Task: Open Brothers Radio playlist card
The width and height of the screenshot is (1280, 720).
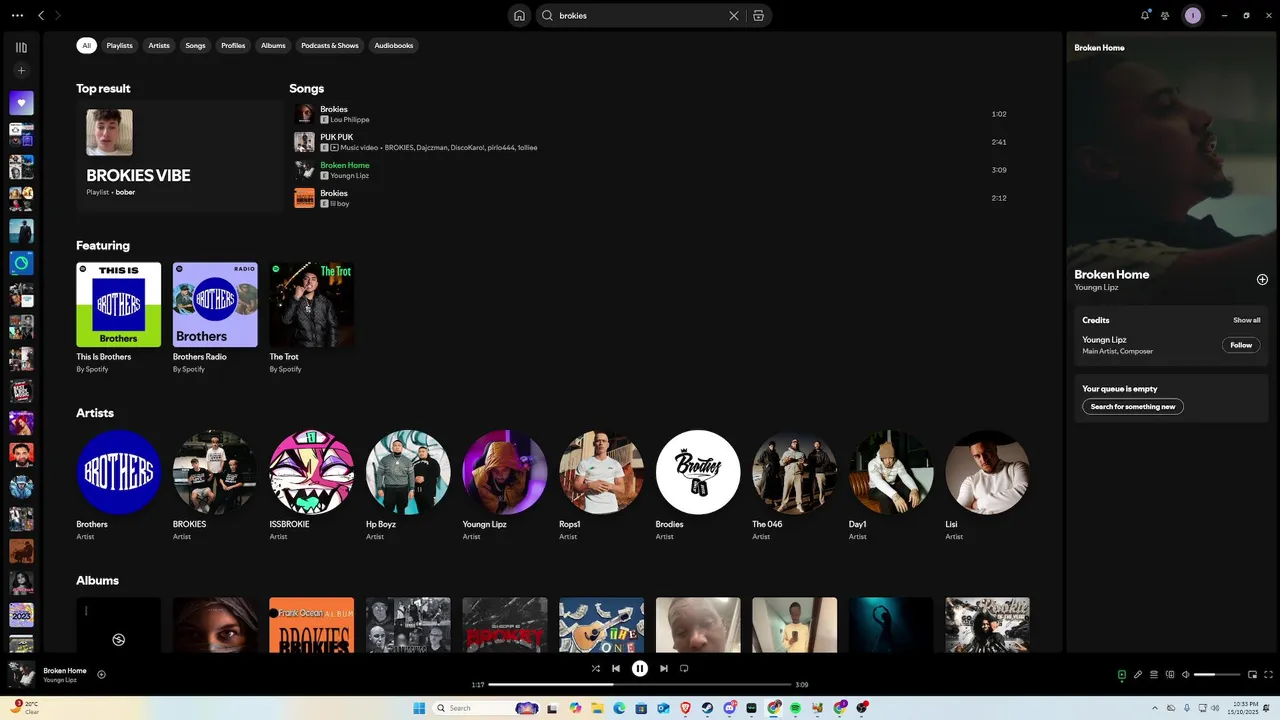Action: (215, 318)
